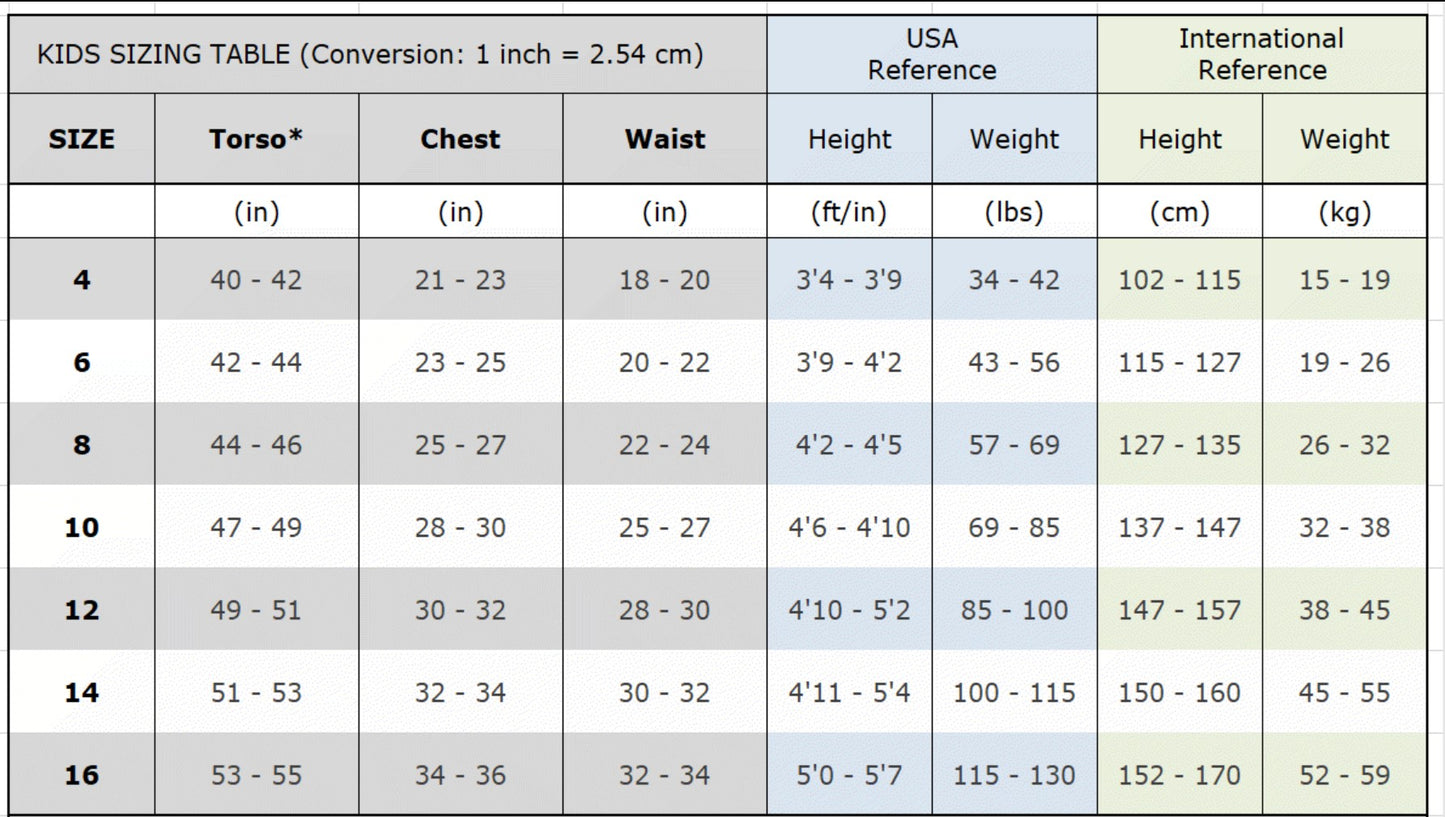Select the 115 - 130 lbs weight cell

point(1014,775)
